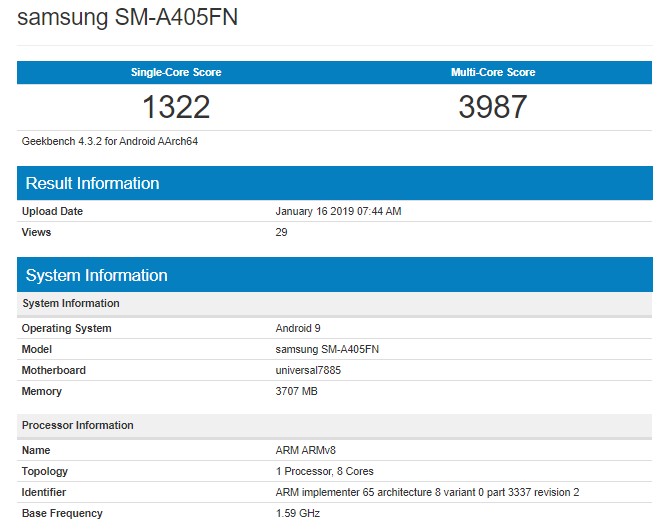Viewport: 663px width, 530px height.
Task: Select the Single-Core Score header
Action: [176, 72]
